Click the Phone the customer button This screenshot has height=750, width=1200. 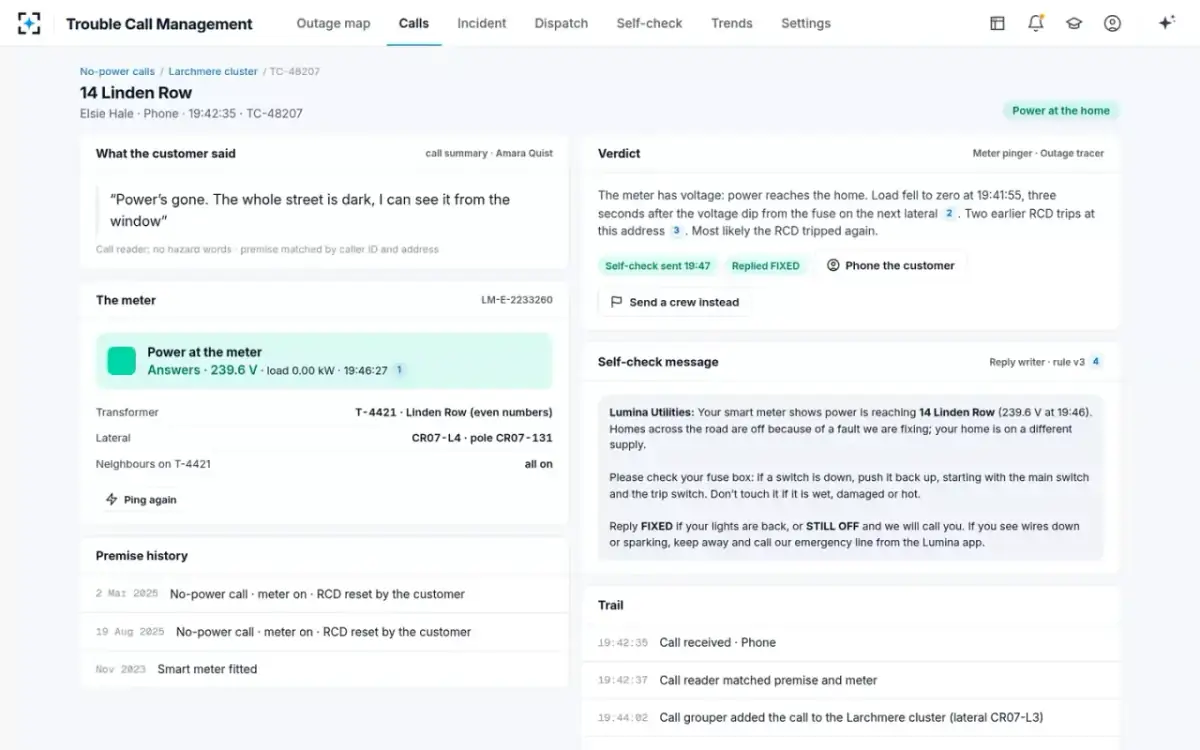[x=891, y=266]
